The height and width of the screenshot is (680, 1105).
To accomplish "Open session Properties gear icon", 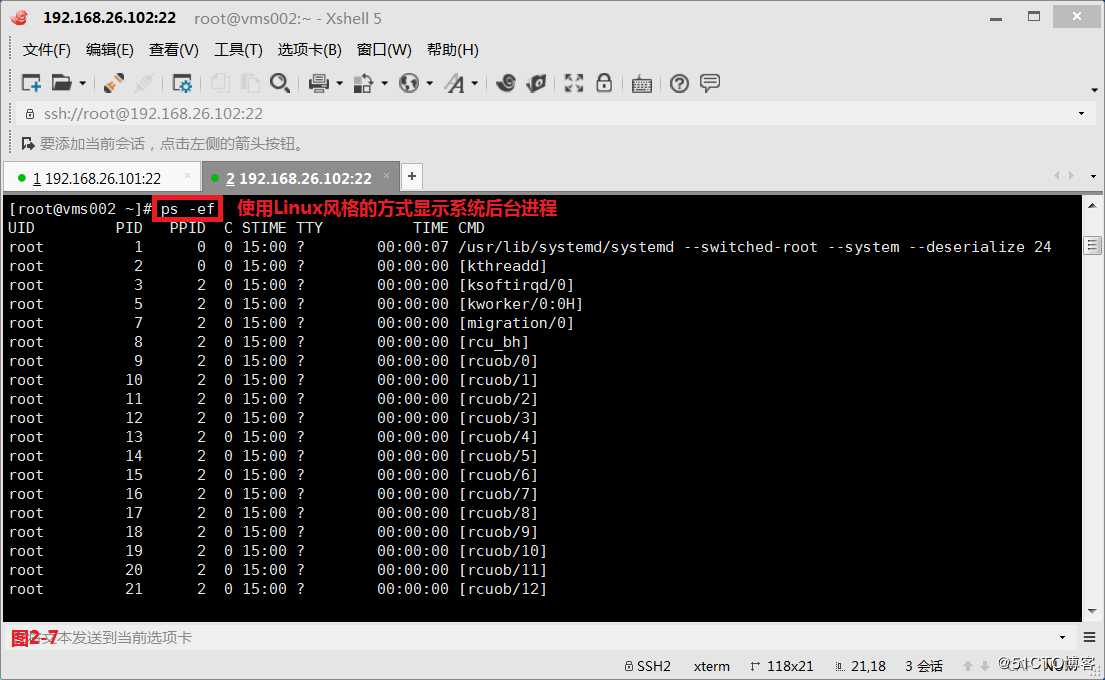I will tap(182, 83).
